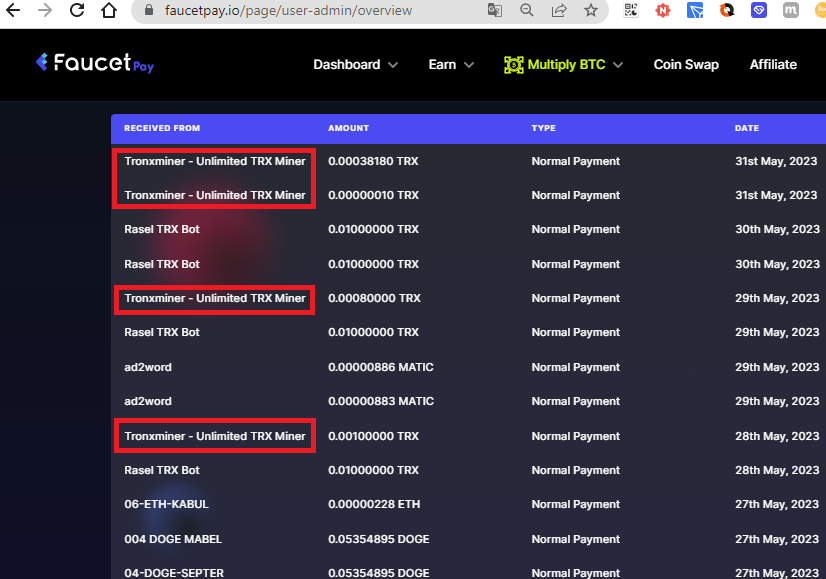Screen dimensions: 826x579
Task: Select the 0.00000228 ETH amount
Action: tap(374, 504)
